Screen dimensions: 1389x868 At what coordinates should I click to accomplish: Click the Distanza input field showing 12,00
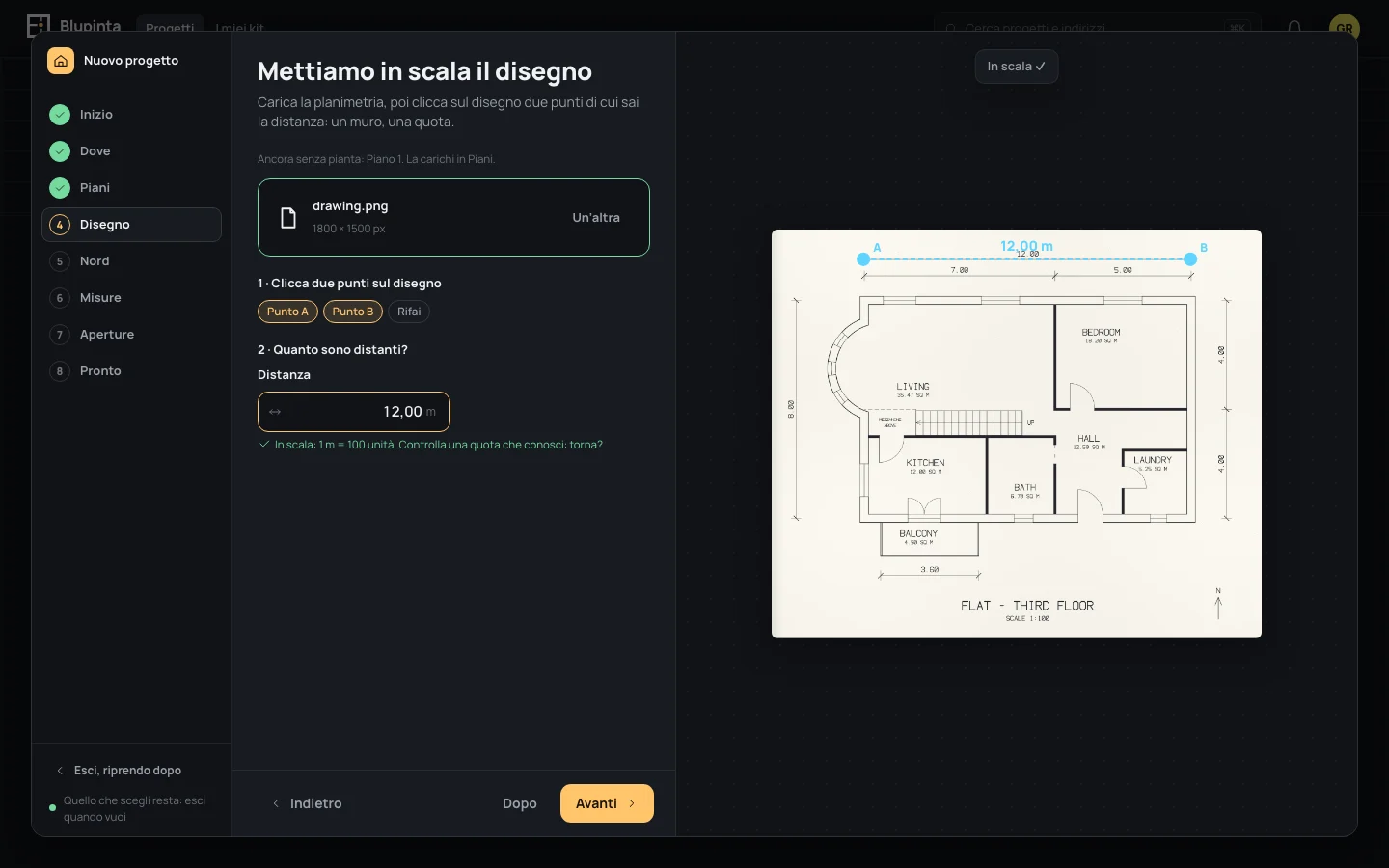coord(354,412)
